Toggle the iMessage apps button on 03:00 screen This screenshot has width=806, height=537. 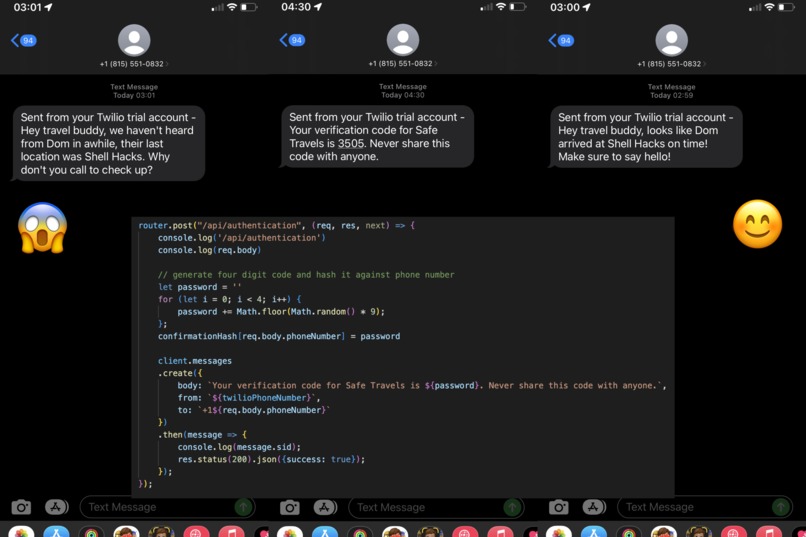594,507
